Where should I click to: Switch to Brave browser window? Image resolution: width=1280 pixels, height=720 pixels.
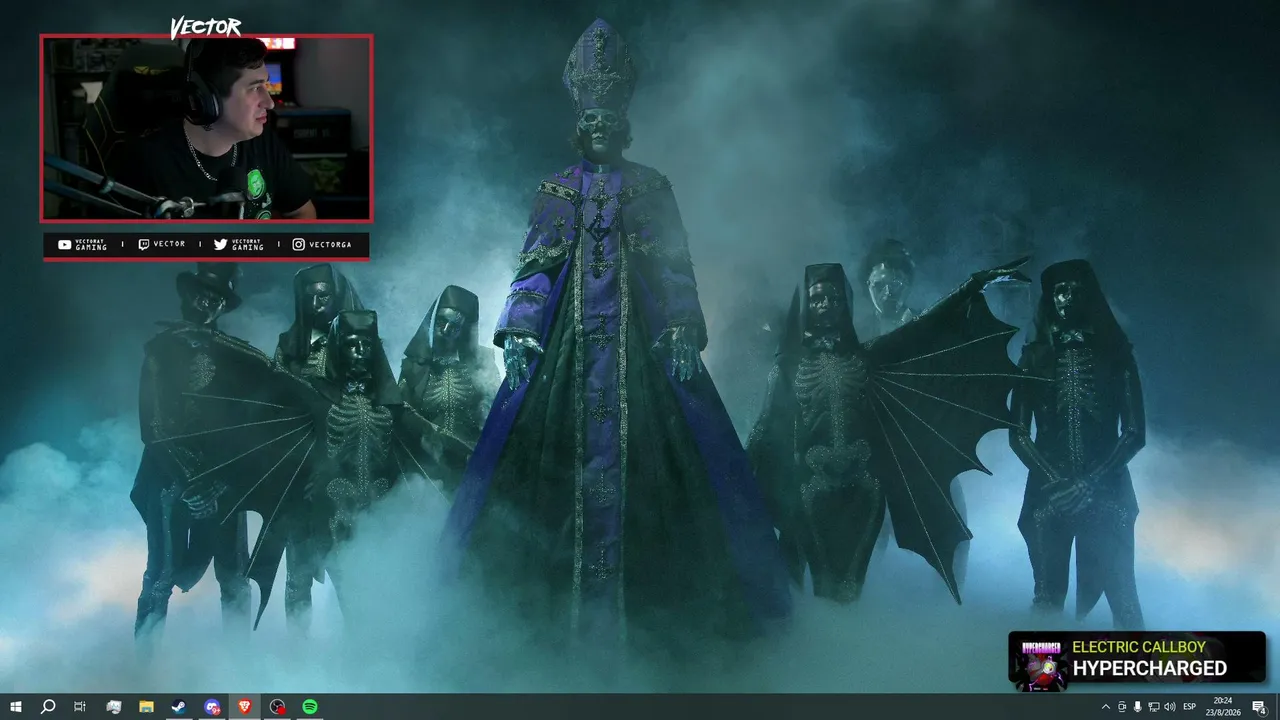point(245,707)
